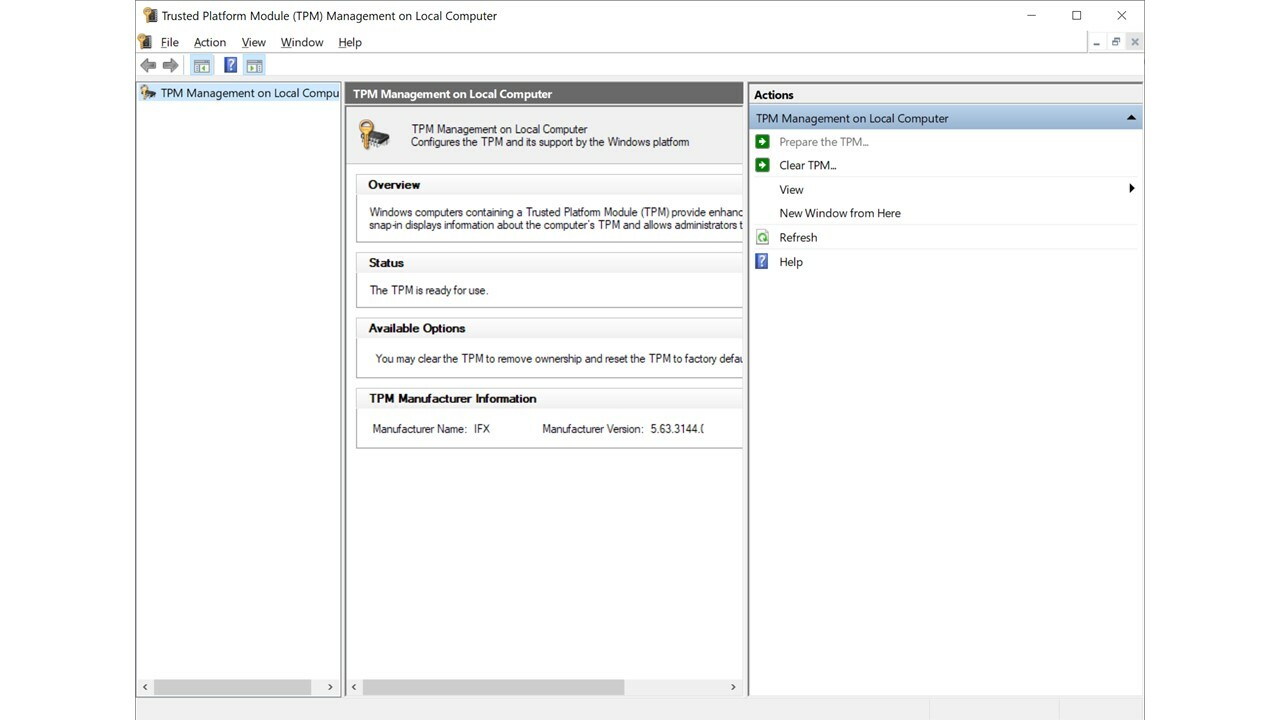This screenshot has height=720, width=1280.
Task: Click the Status section heading
Action: pos(386,262)
